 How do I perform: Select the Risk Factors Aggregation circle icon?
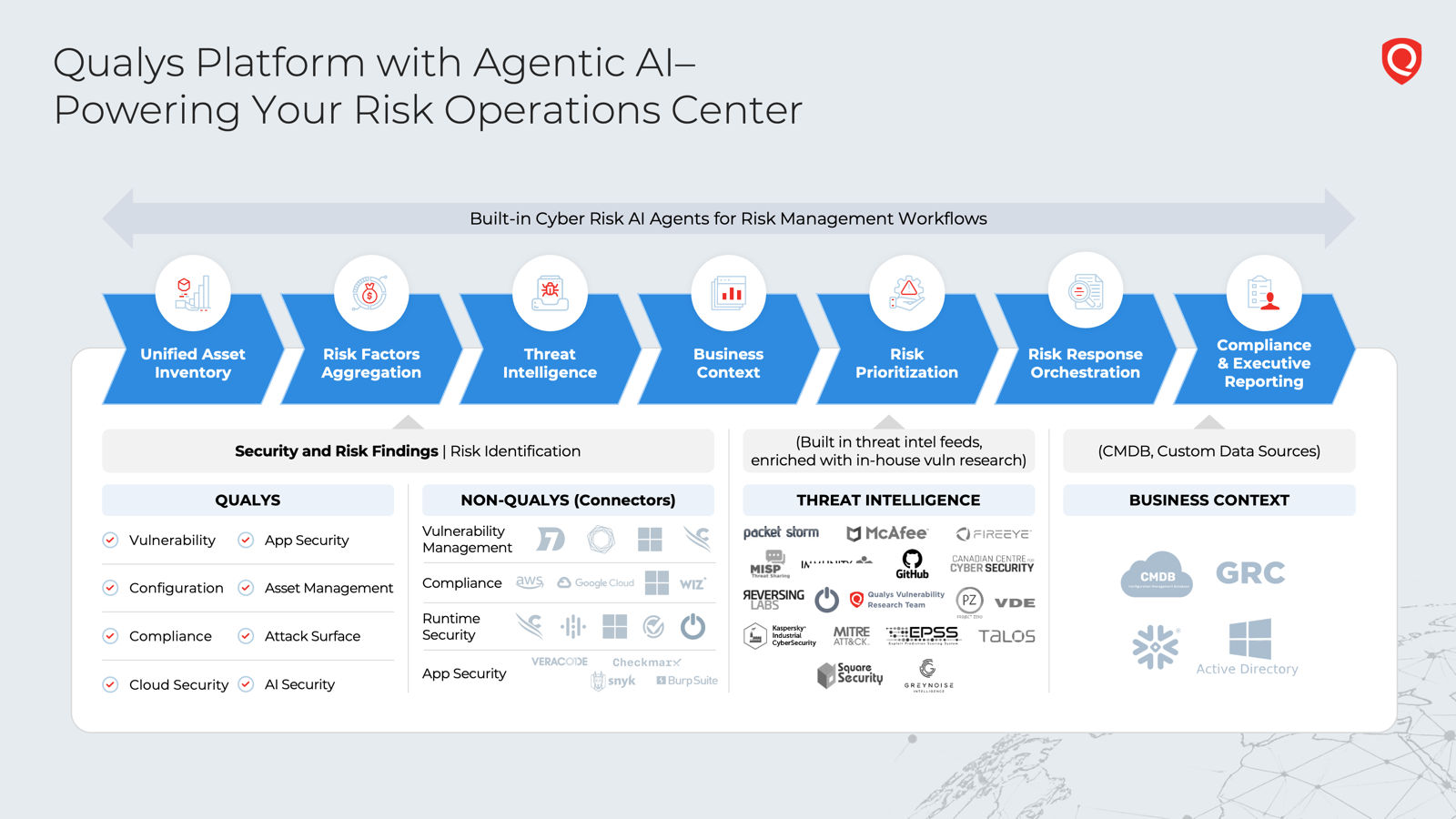(x=371, y=293)
